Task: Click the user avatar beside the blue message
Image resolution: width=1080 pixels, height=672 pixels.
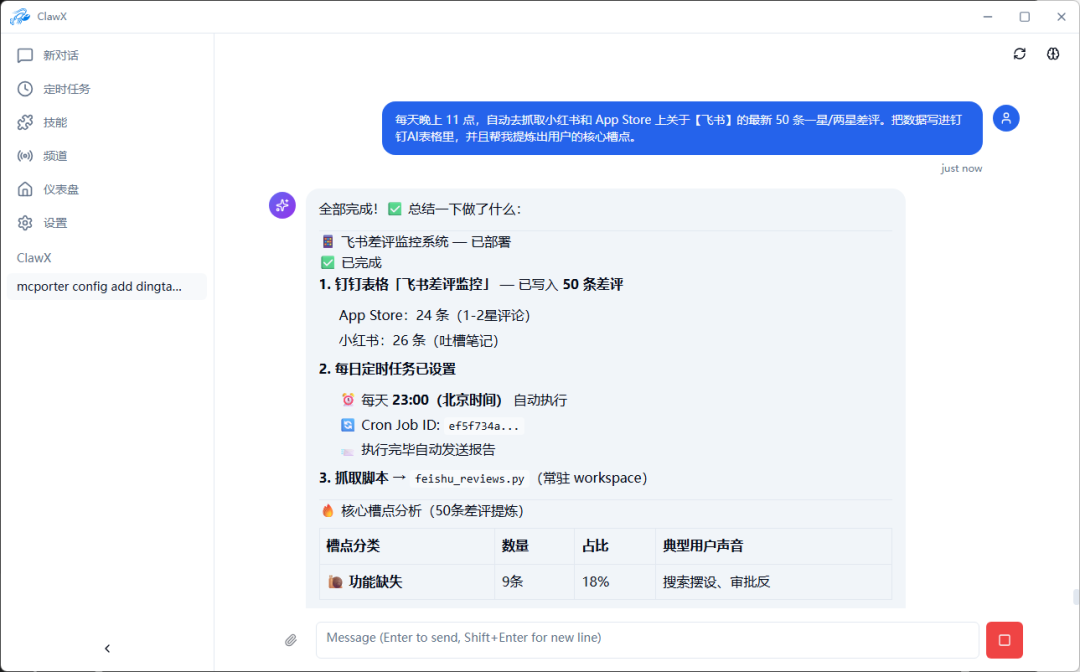Action: pyautogui.click(x=1006, y=118)
